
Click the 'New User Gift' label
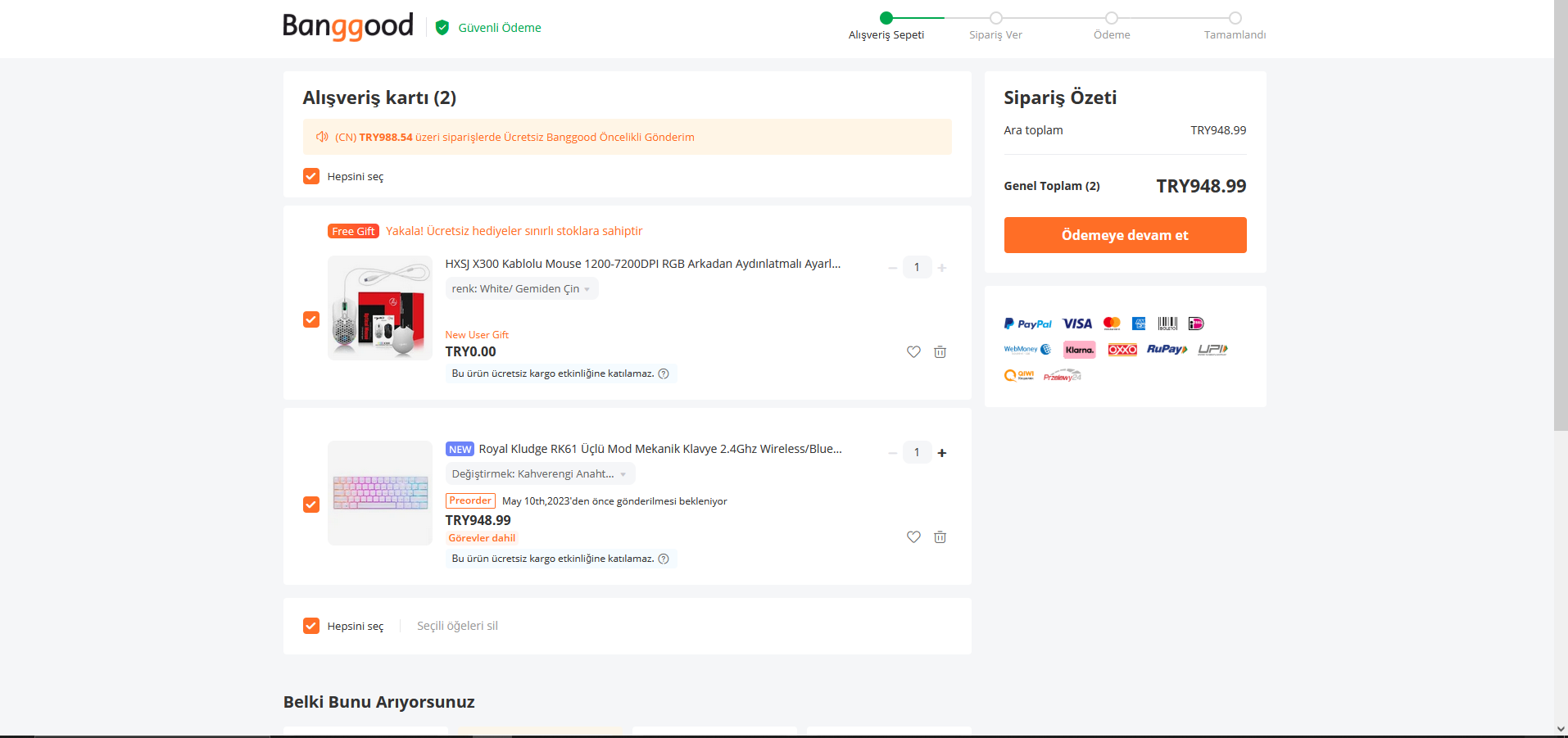tap(477, 335)
